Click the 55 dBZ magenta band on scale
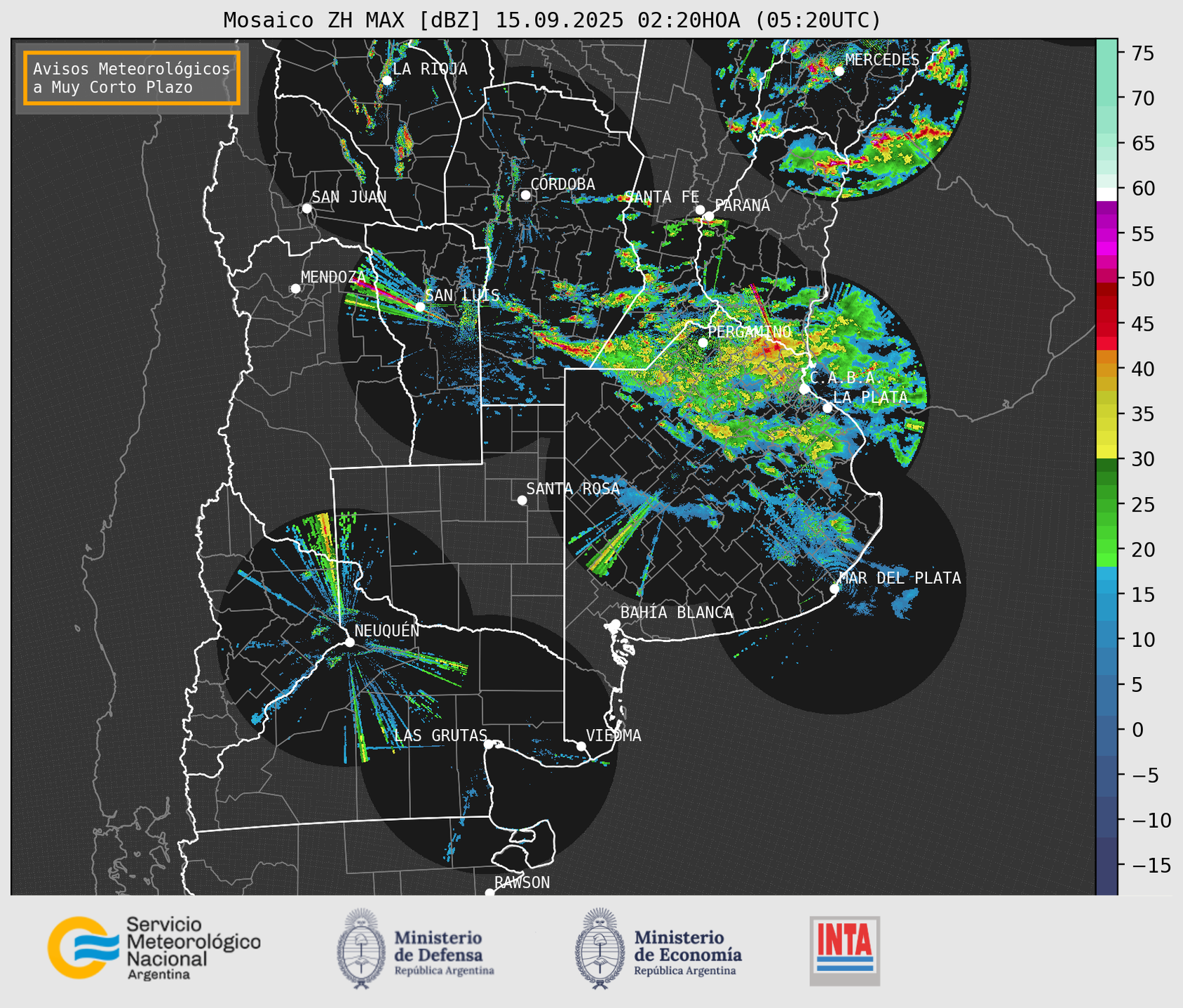The width and height of the screenshot is (1183, 1008). pyautogui.click(x=1107, y=234)
